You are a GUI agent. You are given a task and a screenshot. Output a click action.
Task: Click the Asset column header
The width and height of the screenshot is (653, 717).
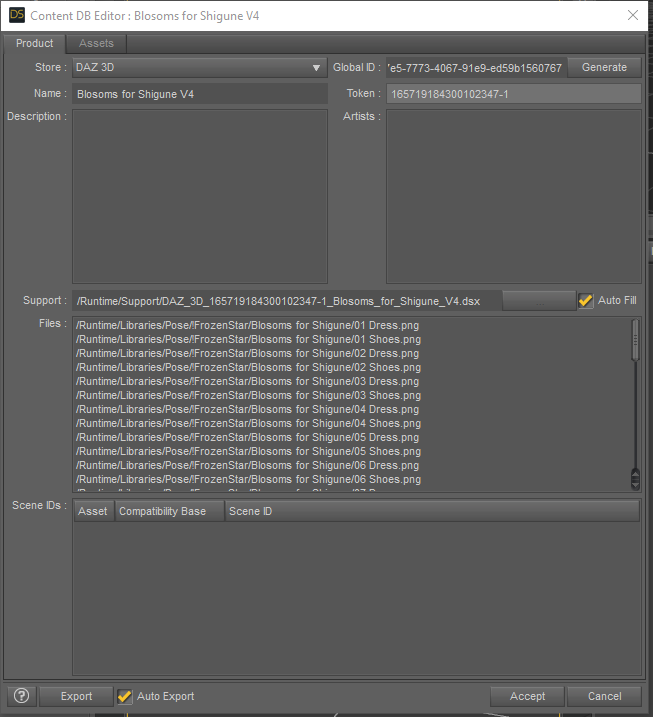94,511
